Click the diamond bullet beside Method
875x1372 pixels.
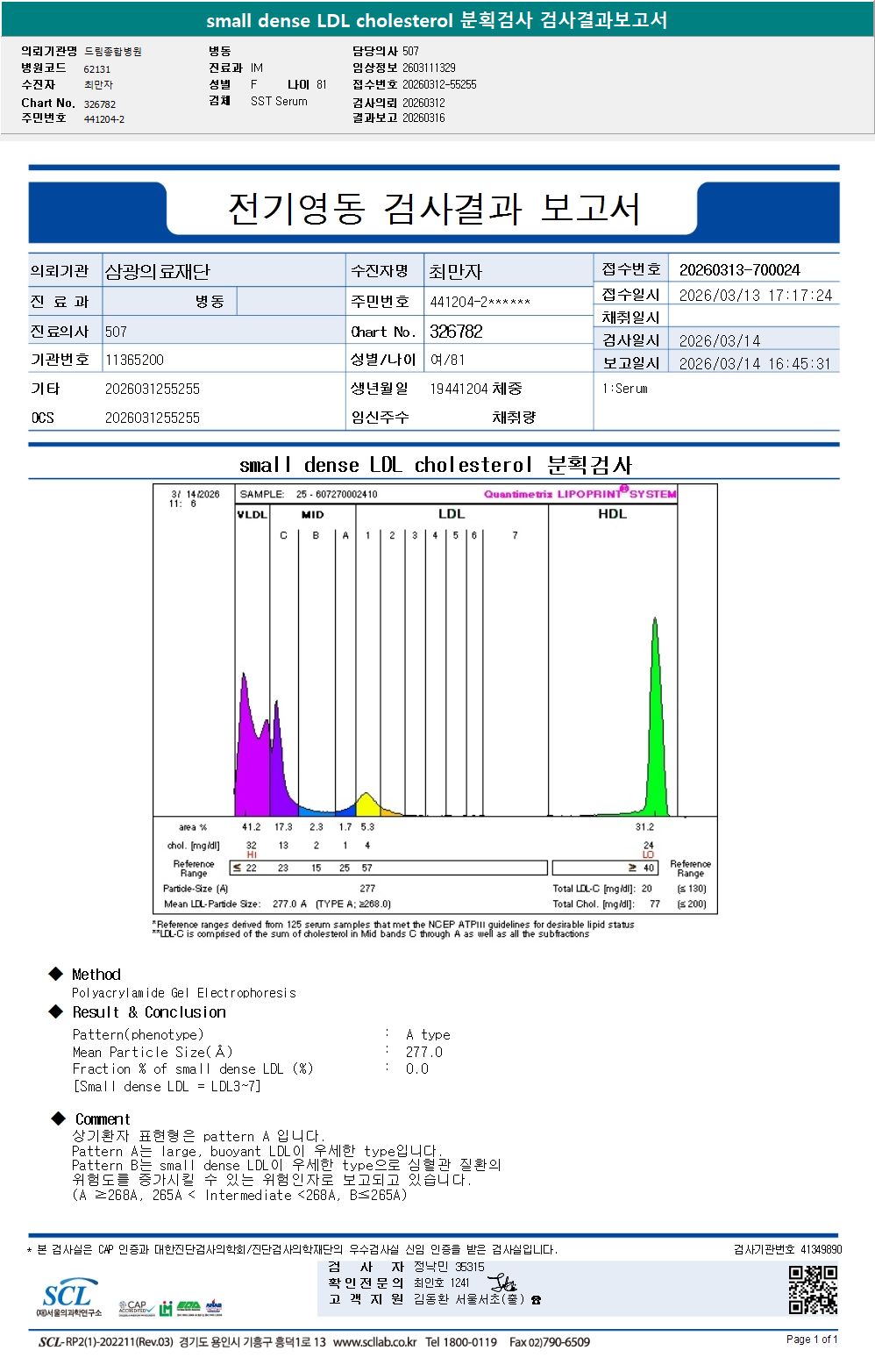[x=56, y=974]
